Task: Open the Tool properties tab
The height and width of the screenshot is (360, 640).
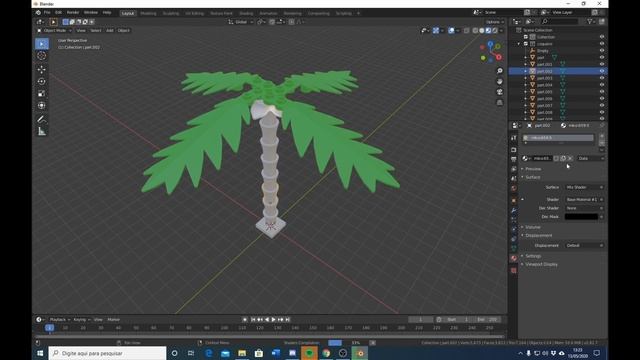Action: pyautogui.click(x=513, y=138)
